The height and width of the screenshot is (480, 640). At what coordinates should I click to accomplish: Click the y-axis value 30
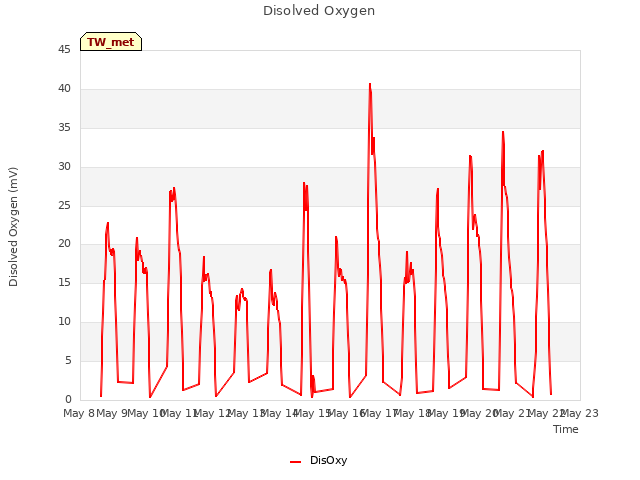tap(64, 166)
